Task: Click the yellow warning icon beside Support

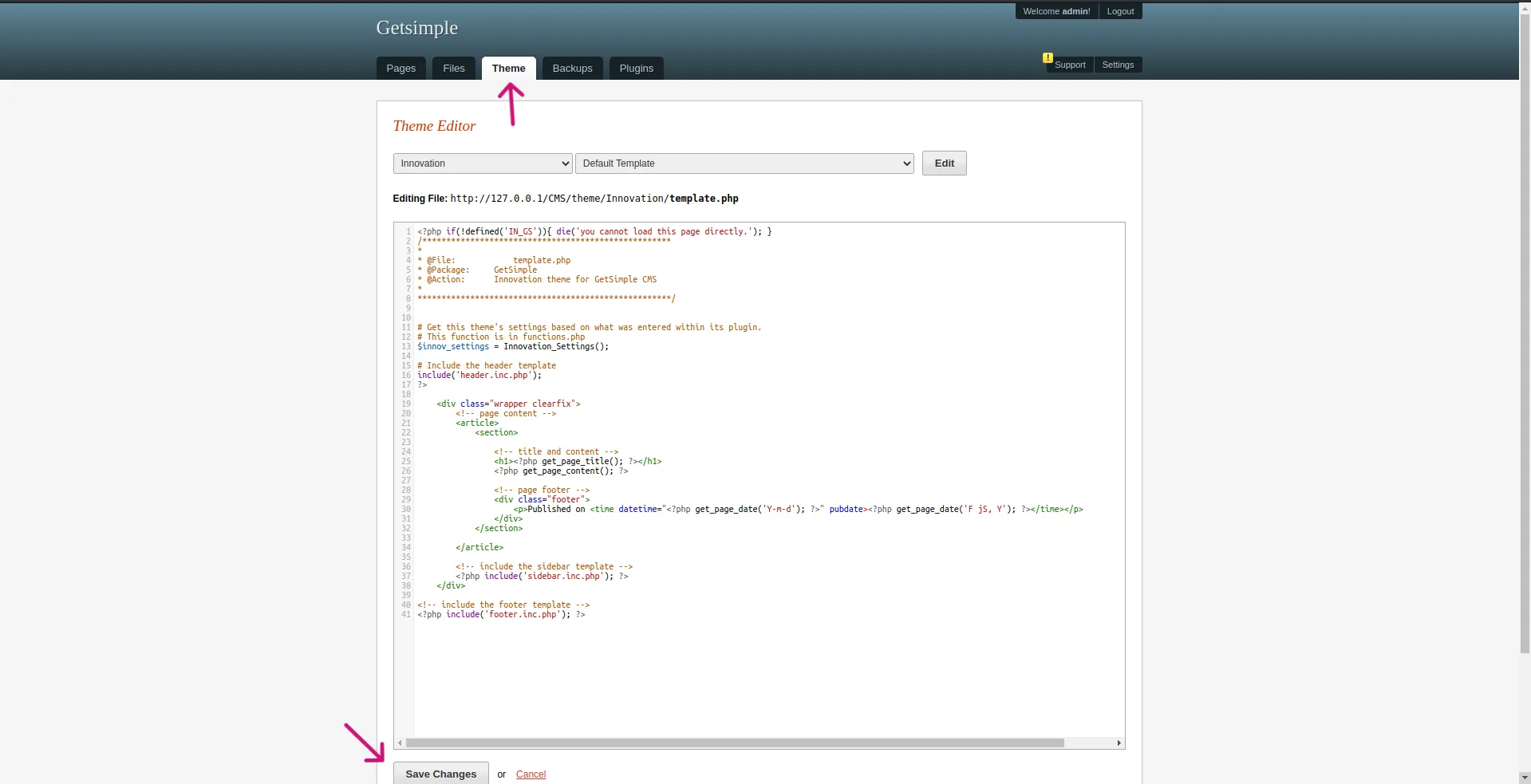Action: (1048, 58)
